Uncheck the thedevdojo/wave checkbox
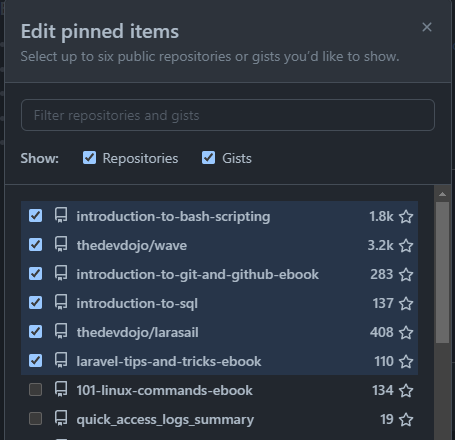Image resolution: width=455 pixels, height=440 pixels. (x=35, y=245)
